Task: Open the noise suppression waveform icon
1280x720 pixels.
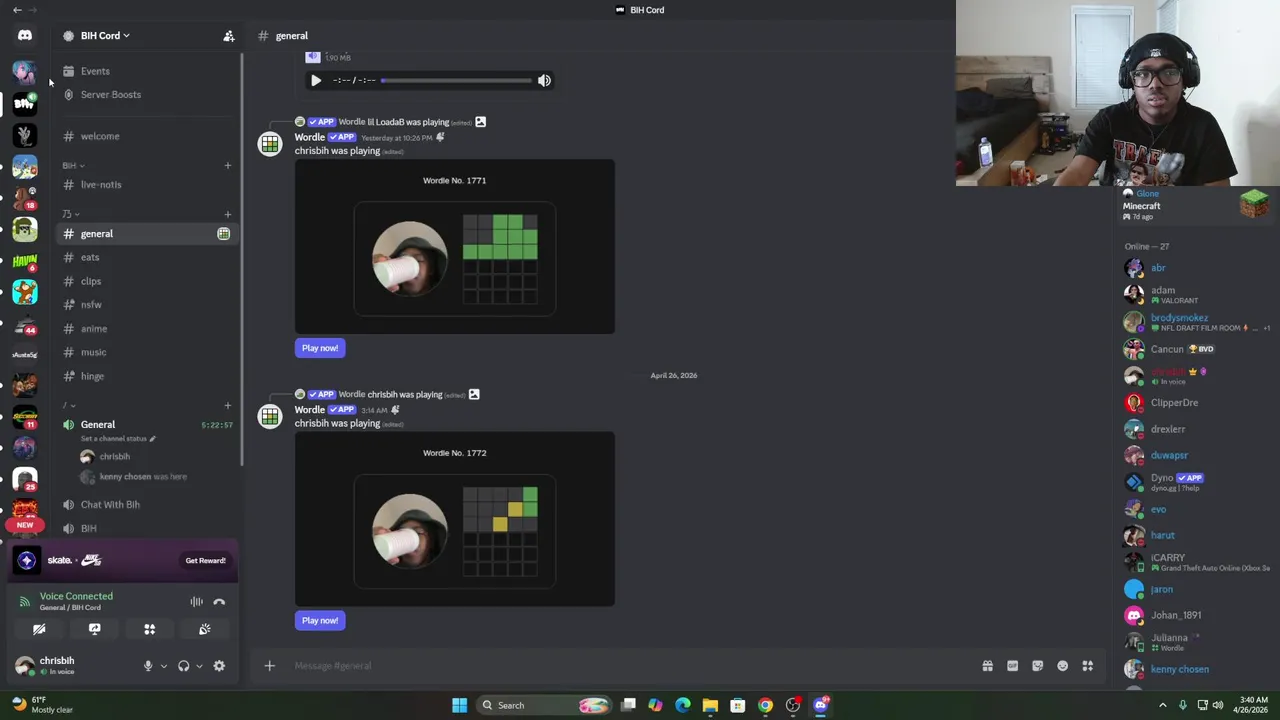Action: click(196, 602)
